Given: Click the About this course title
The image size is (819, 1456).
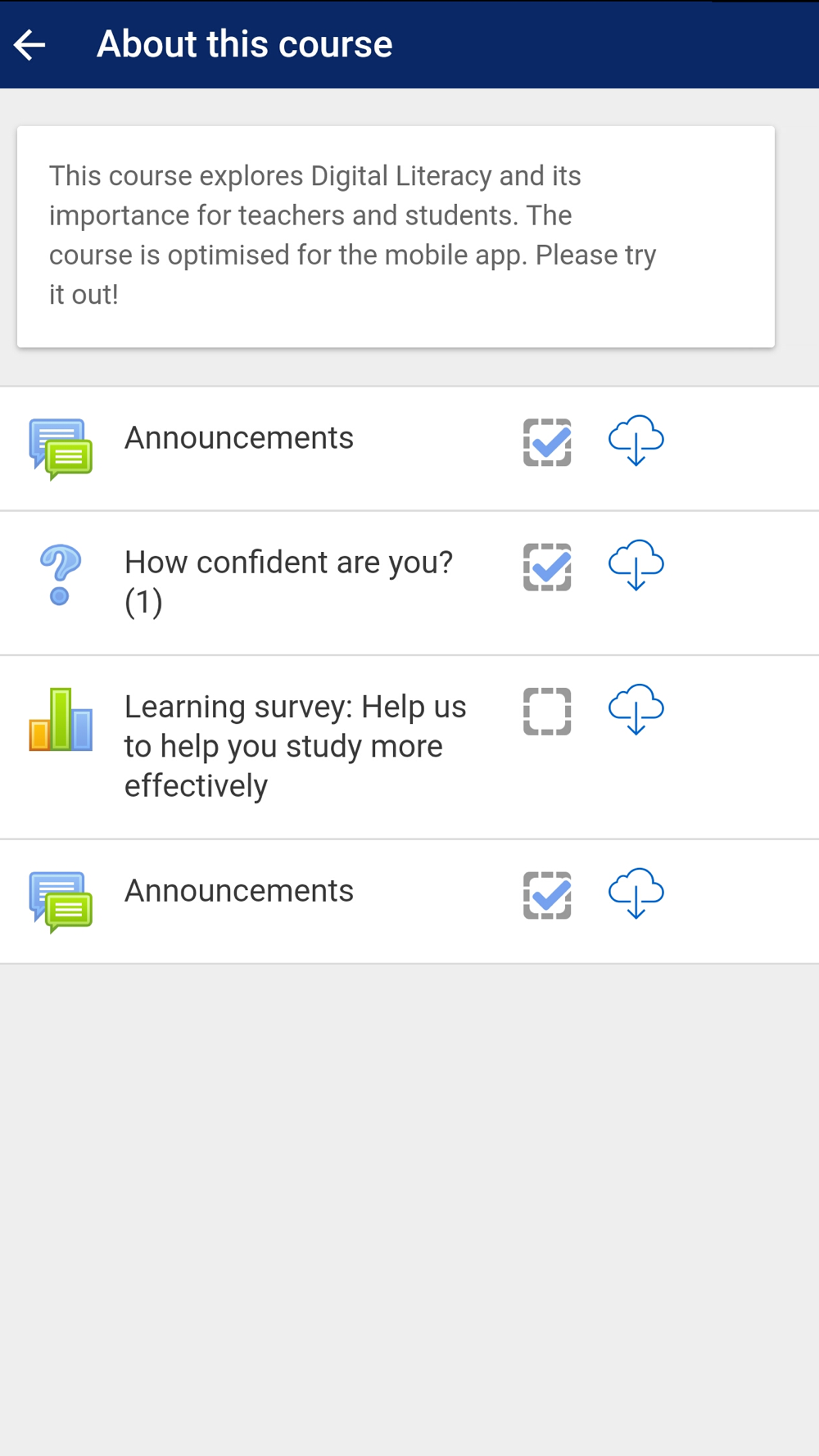Looking at the screenshot, I should point(245,44).
